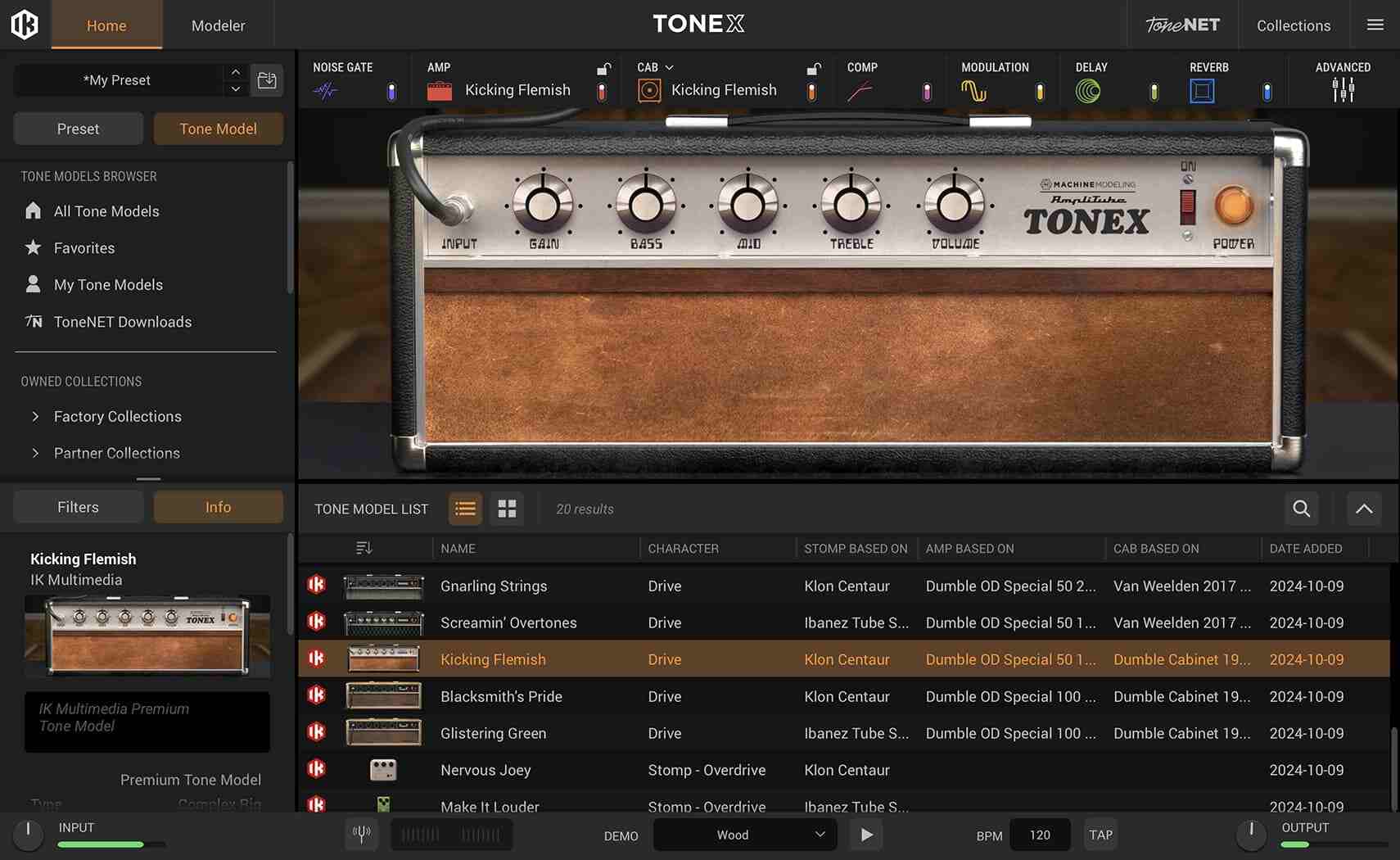Open the Advanced settings panel
Viewport: 1400px width, 860px height.
1342,90
